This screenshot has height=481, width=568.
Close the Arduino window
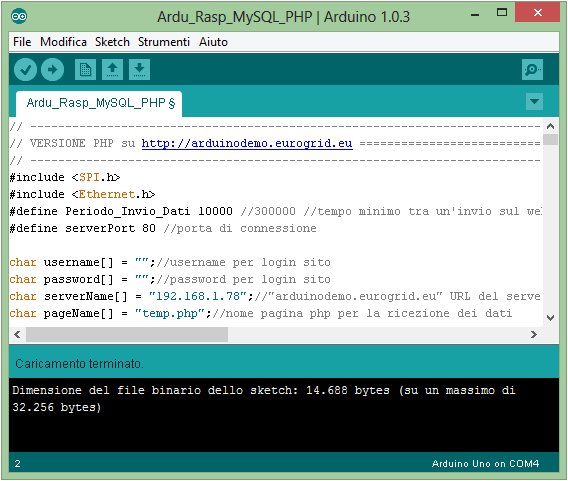(538, 13)
